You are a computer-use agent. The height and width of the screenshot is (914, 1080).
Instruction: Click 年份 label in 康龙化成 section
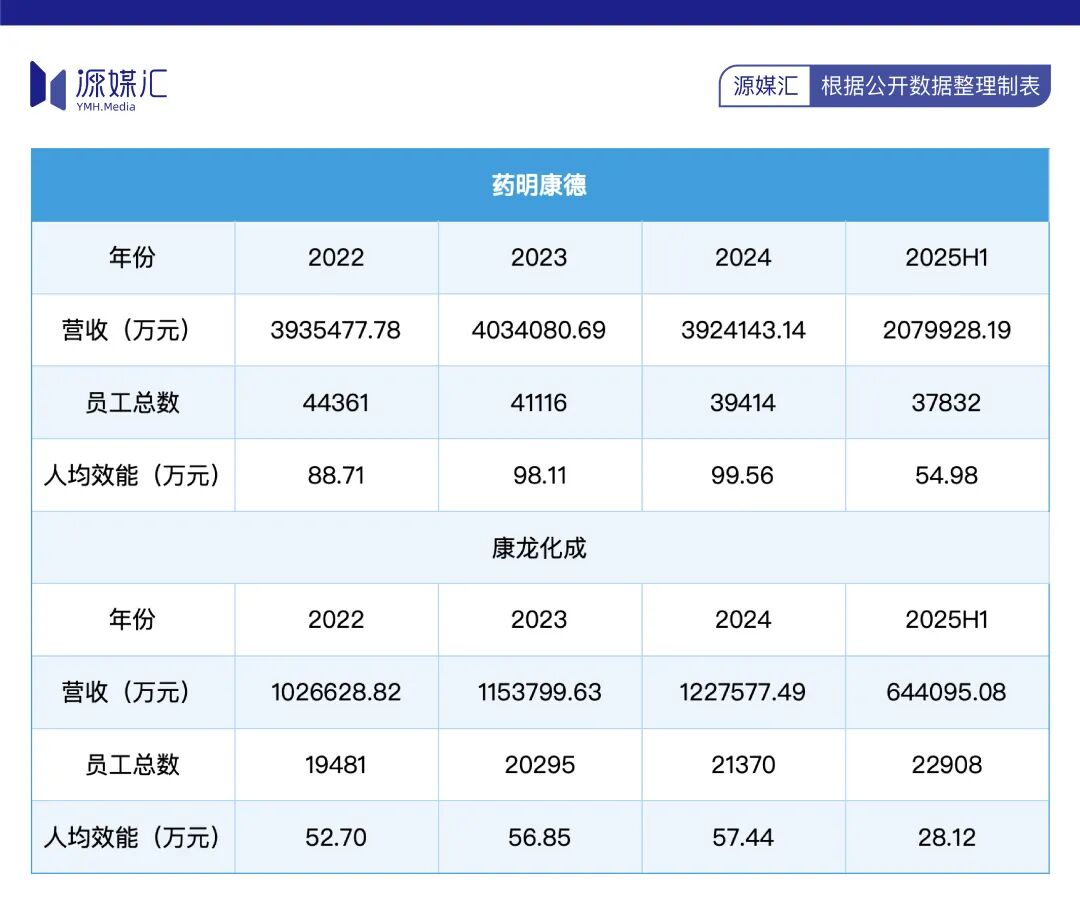pyautogui.click(x=132, y=619)
